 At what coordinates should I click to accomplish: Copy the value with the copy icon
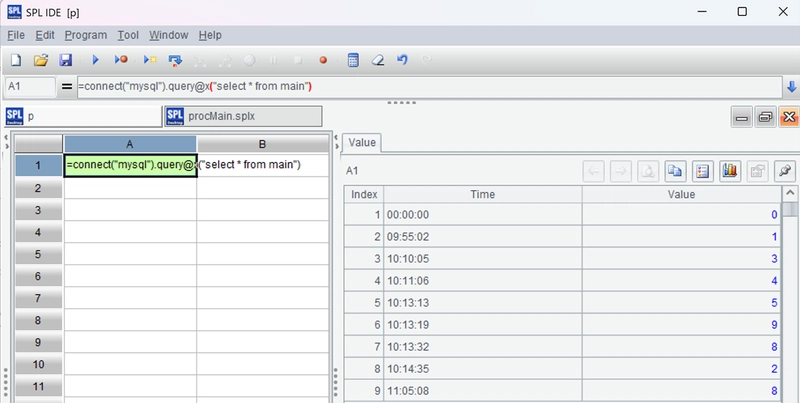coord(675,171)
